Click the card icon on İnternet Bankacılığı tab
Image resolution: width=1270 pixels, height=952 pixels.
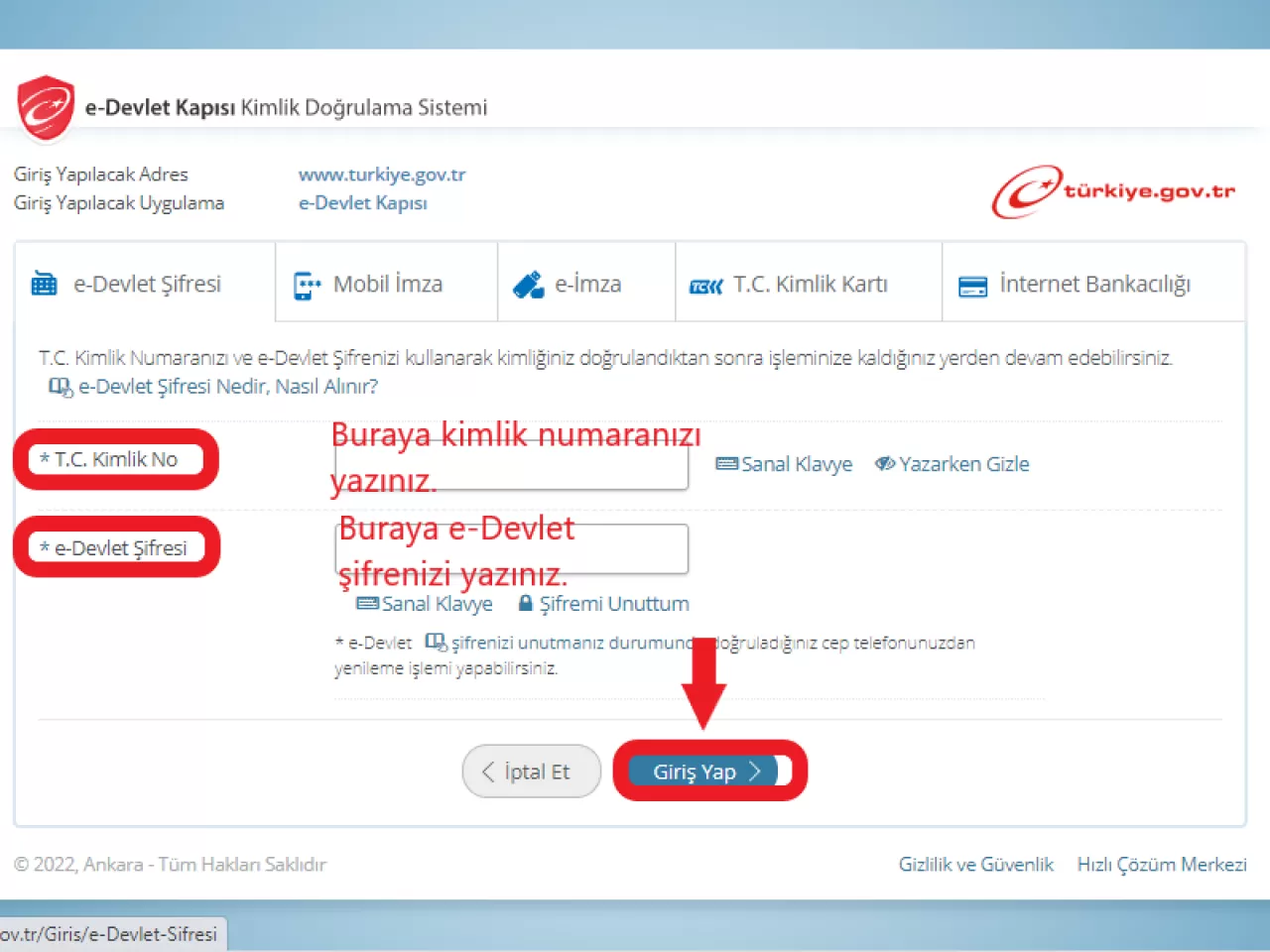(972, 285)
